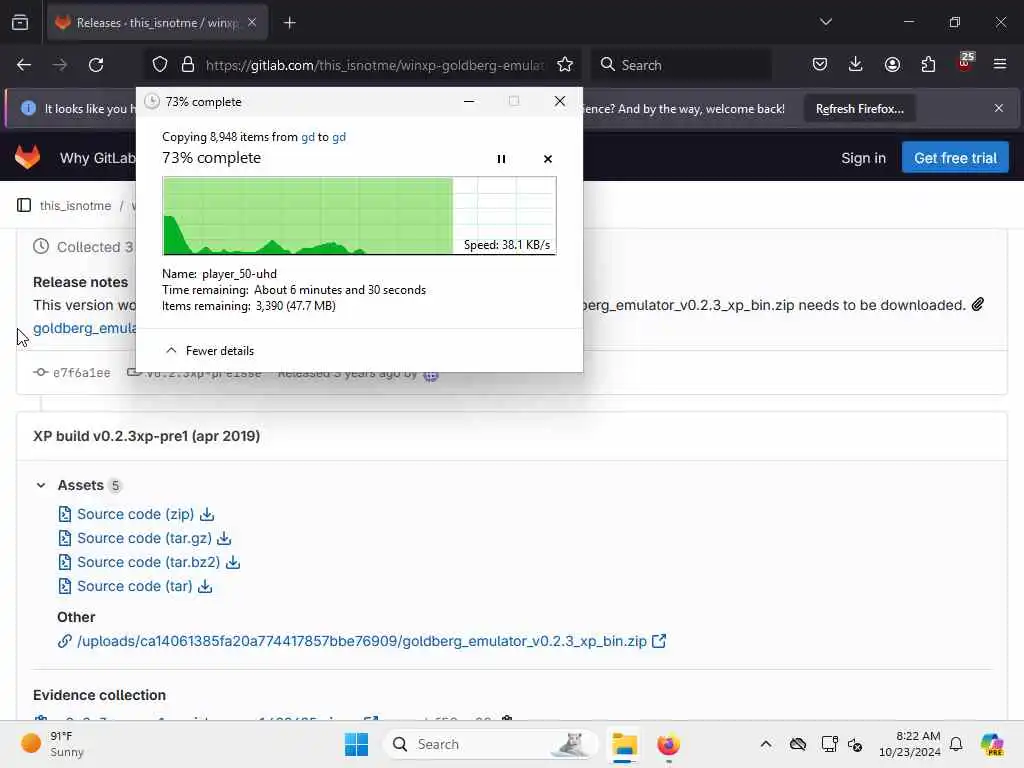Open the Firefox downloads panel

pos(856,65)
